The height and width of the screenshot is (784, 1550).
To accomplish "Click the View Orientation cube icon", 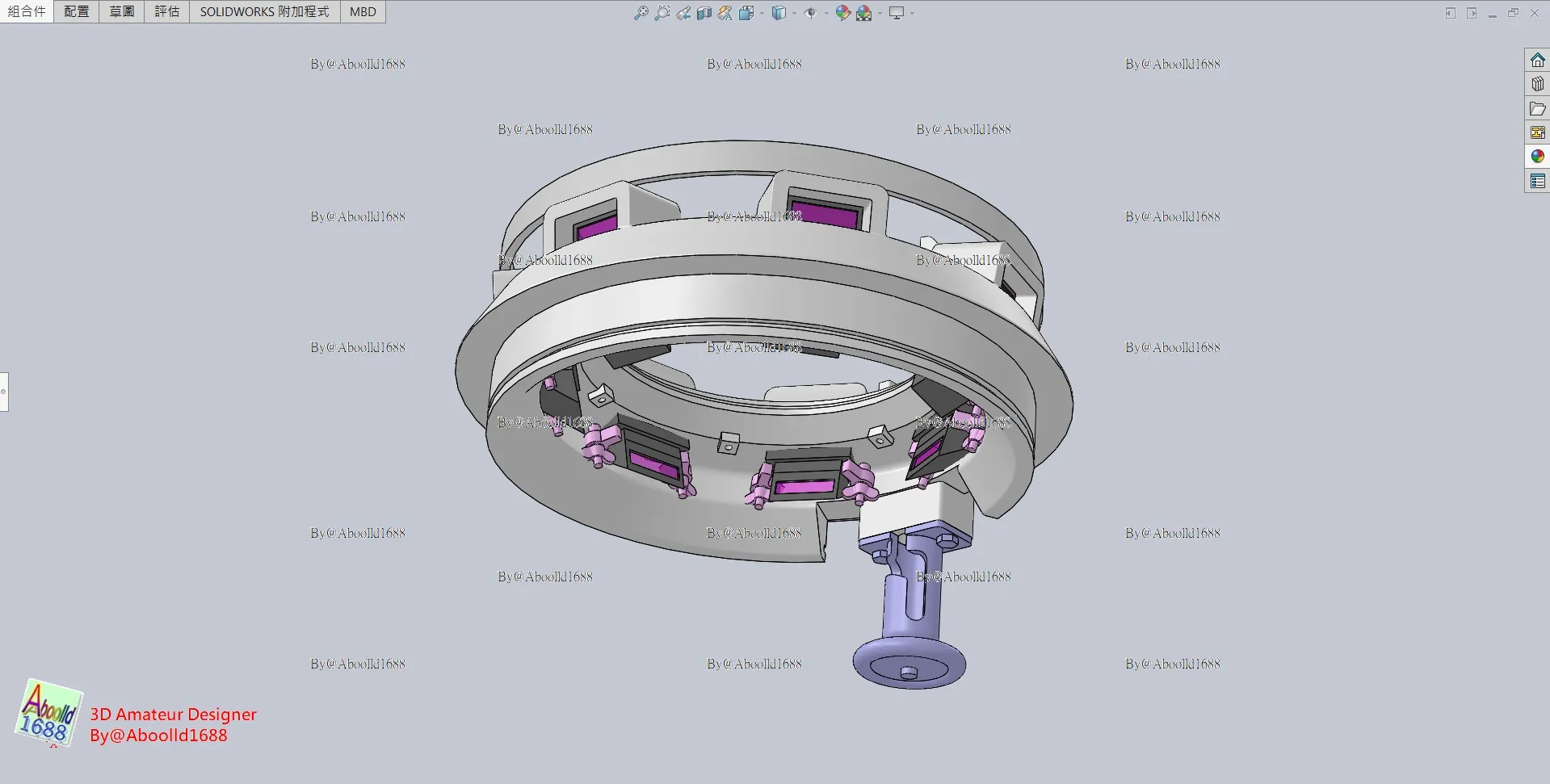I will coord(746,13).
